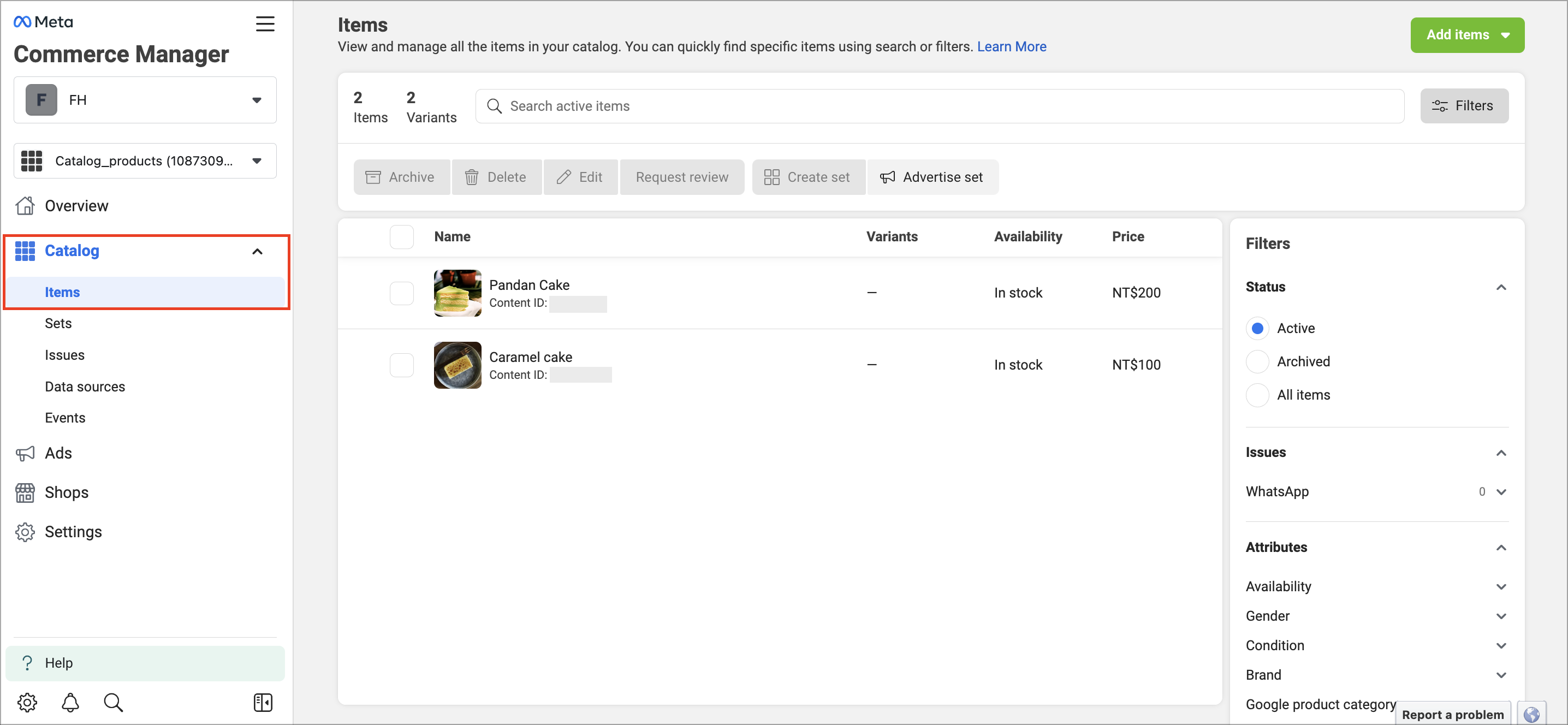Click the Meta logo
The width and height of the screenshot is (1568, 725).
(43, 22)
